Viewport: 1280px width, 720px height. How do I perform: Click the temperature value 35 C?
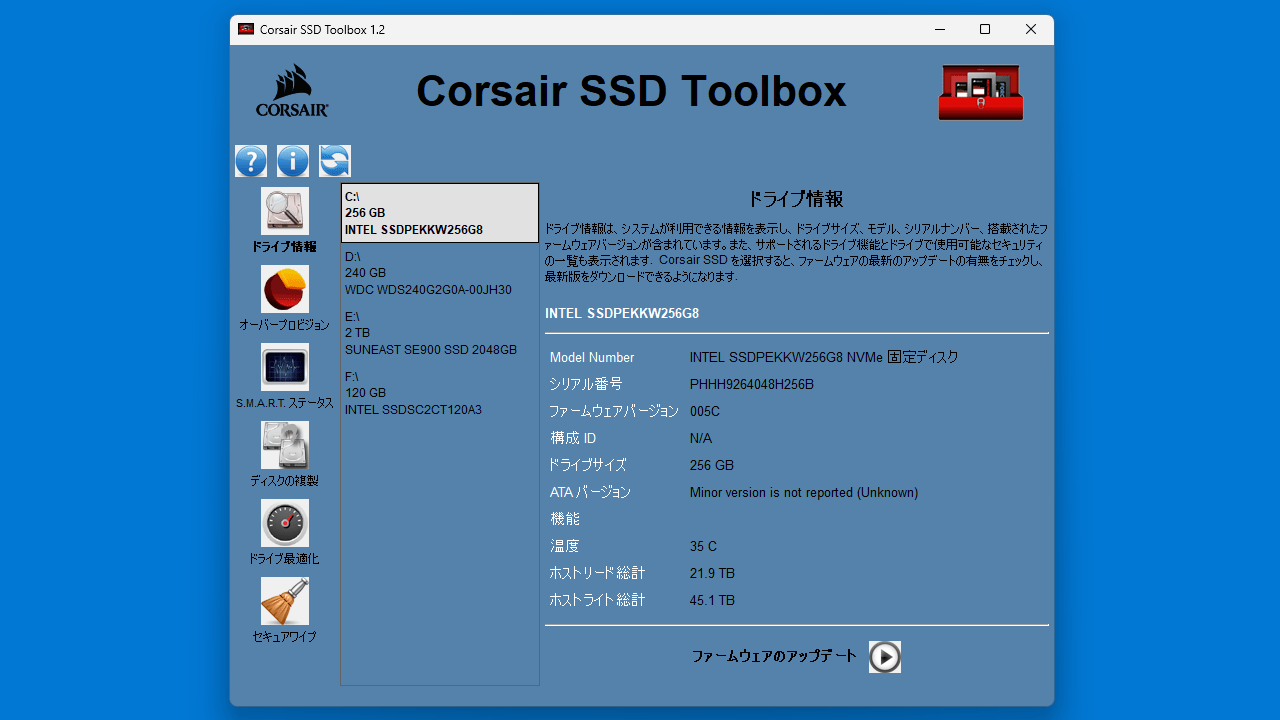703,546
